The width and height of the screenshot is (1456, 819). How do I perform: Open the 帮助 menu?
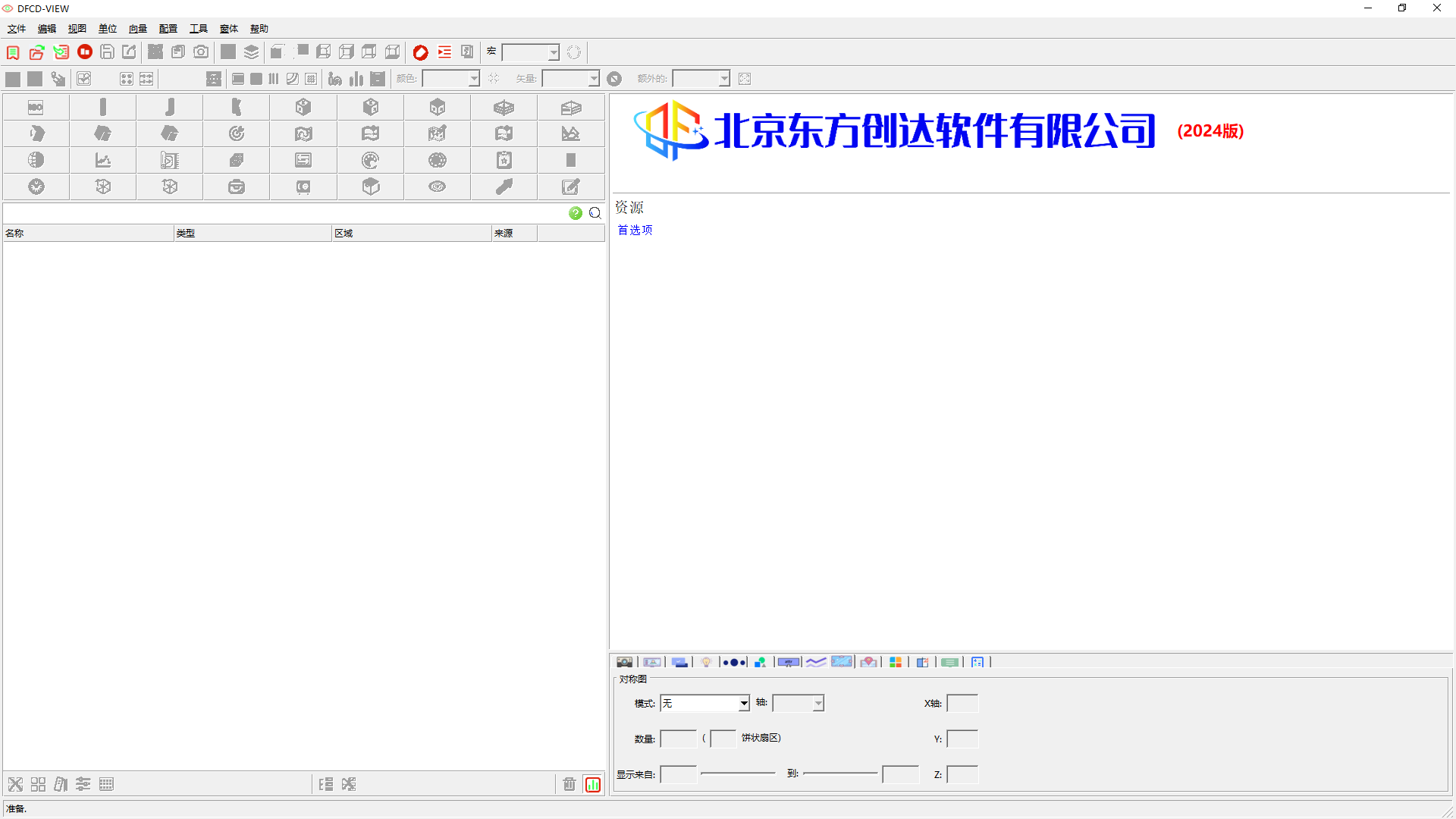[x=259, y=29]
